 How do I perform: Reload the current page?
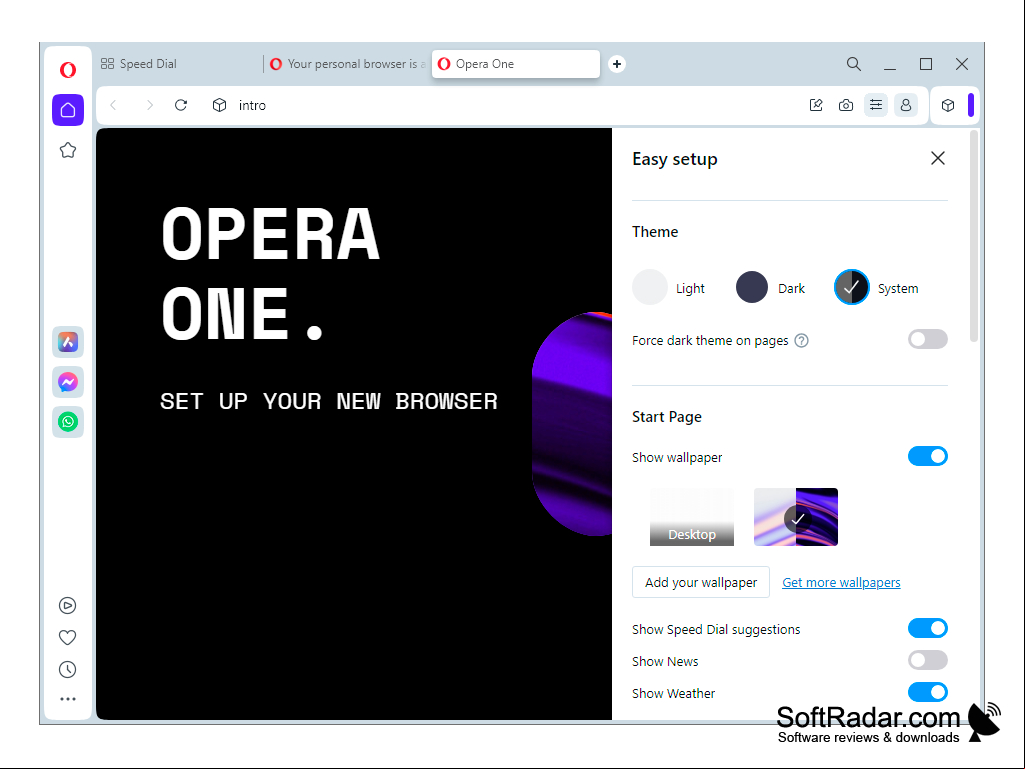(181, 105)
